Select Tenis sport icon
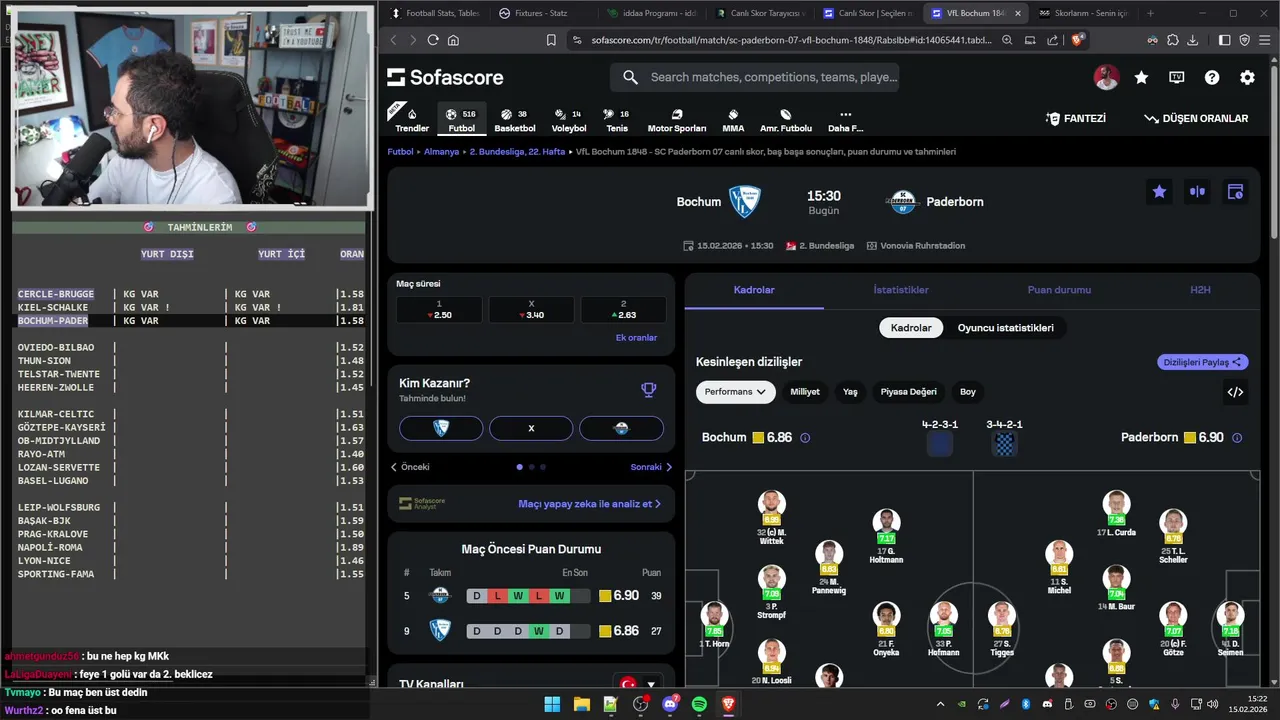 click(617, 120)
